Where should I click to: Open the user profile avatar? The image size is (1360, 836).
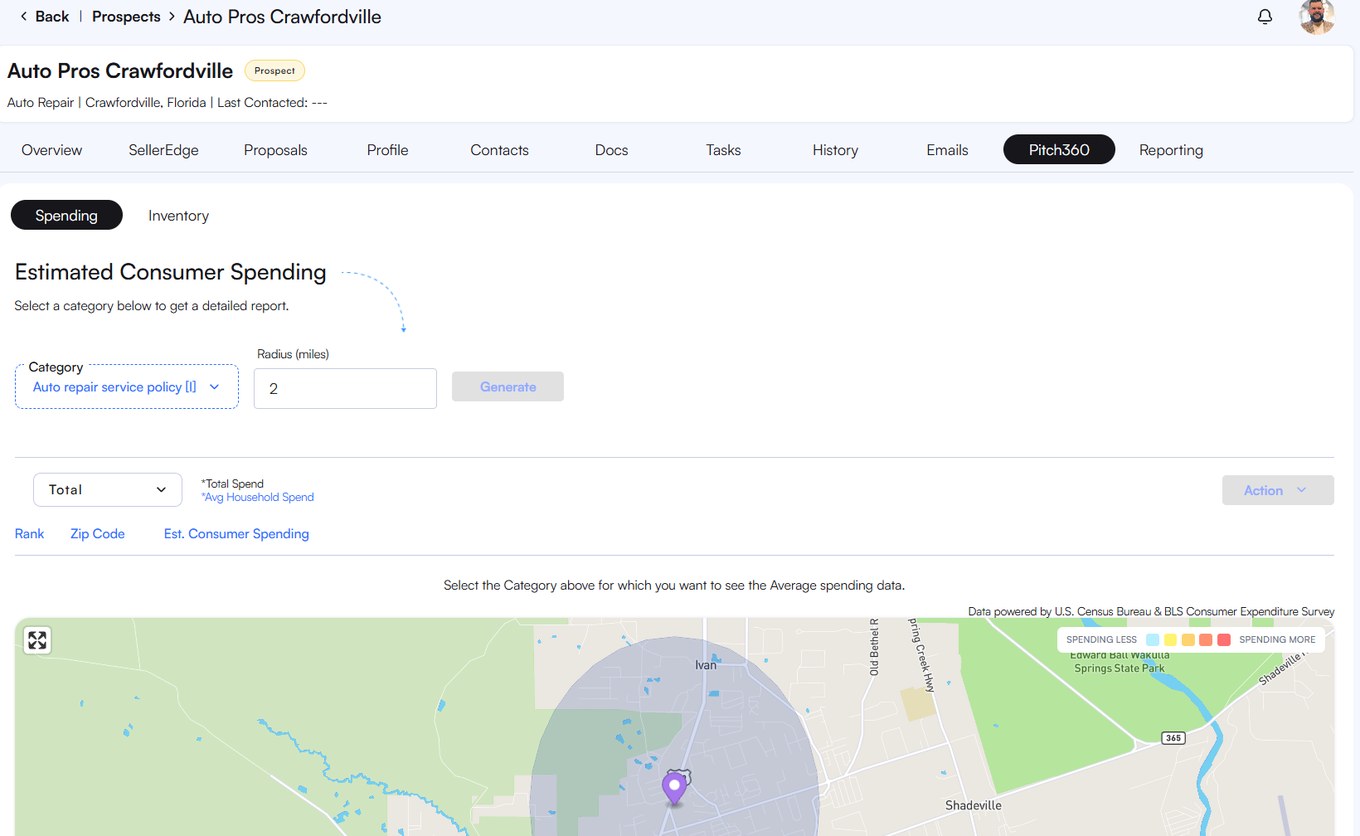1316,17
